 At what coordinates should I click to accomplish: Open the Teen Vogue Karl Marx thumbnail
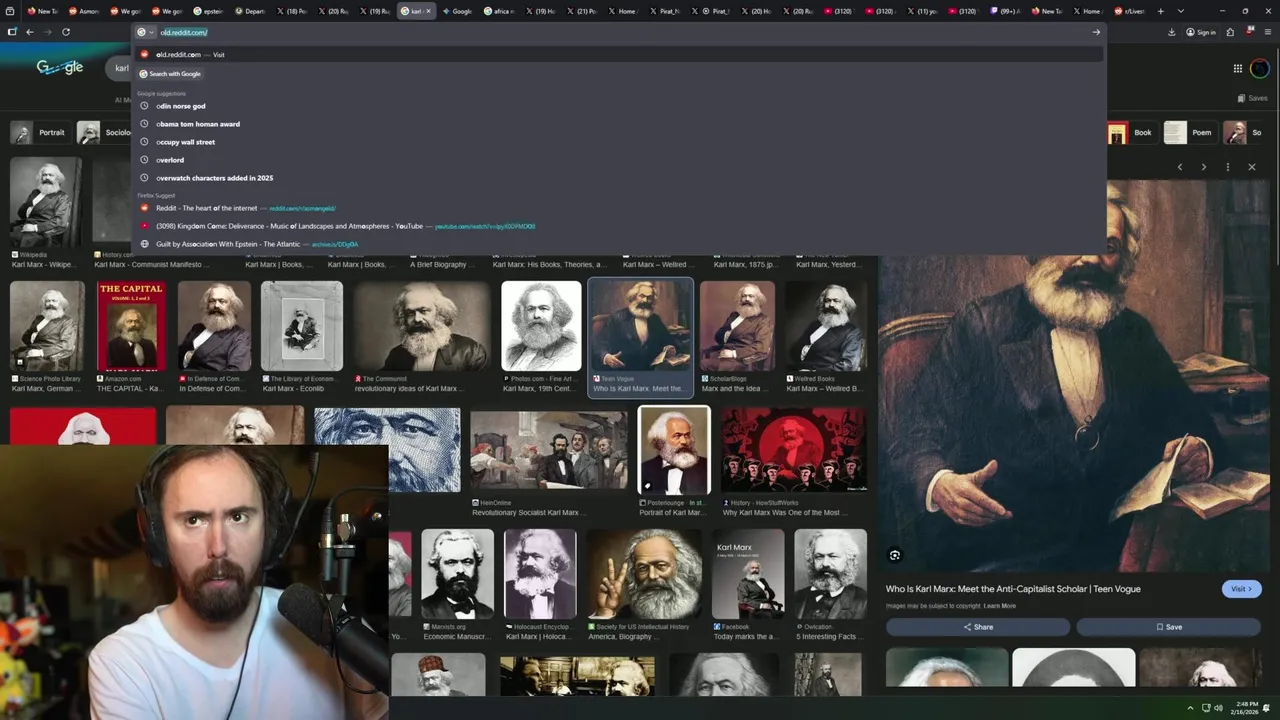tap(641, 326)
